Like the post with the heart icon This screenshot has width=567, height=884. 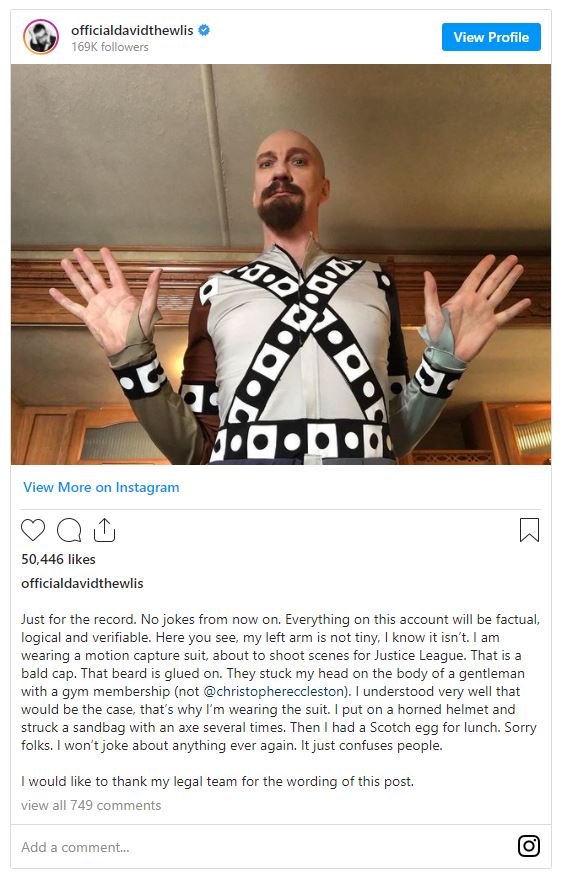pyautogui.click(x=33, y=531)
